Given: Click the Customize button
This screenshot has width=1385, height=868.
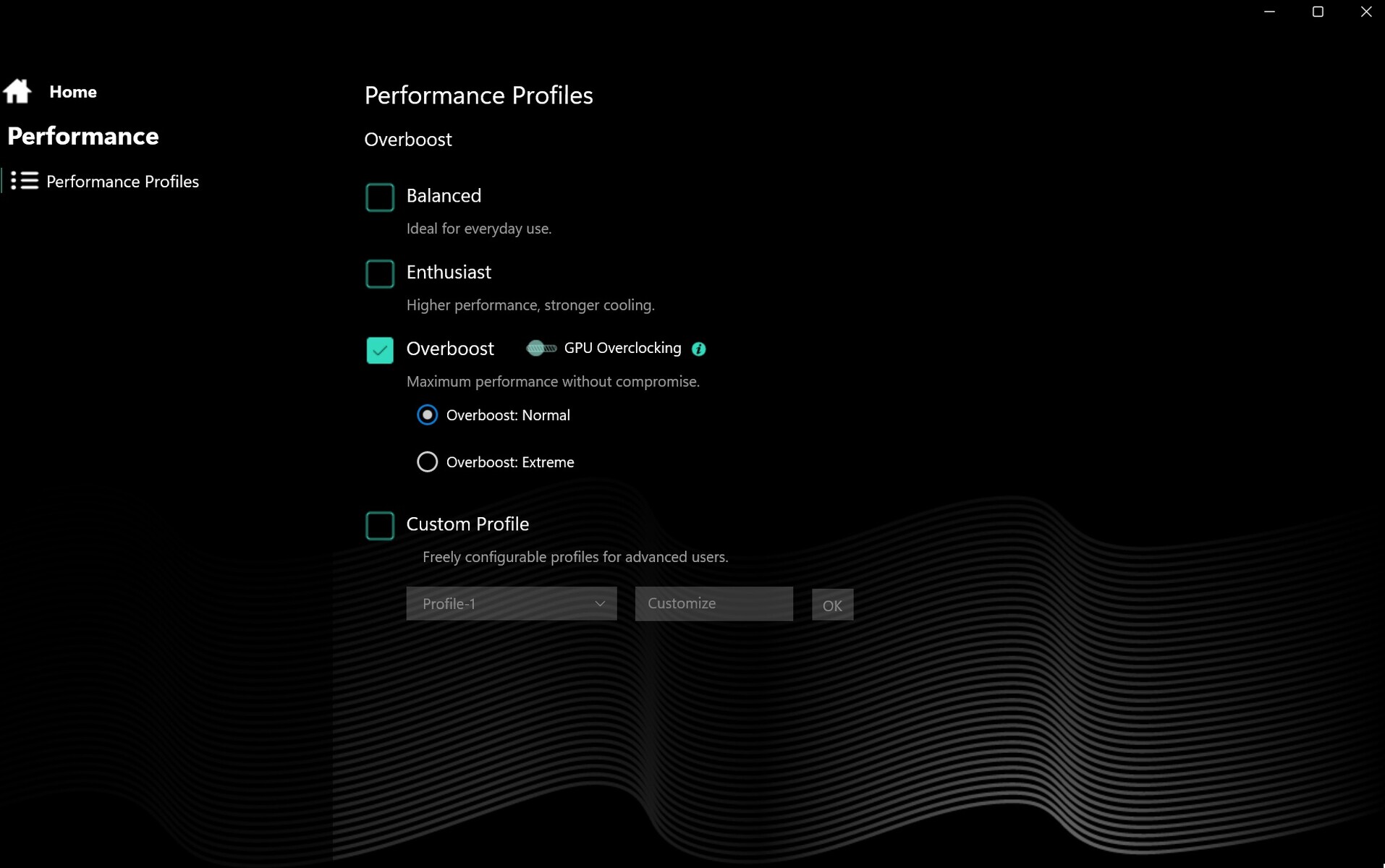Looking at the screenshot, I should tap(713, 603).
